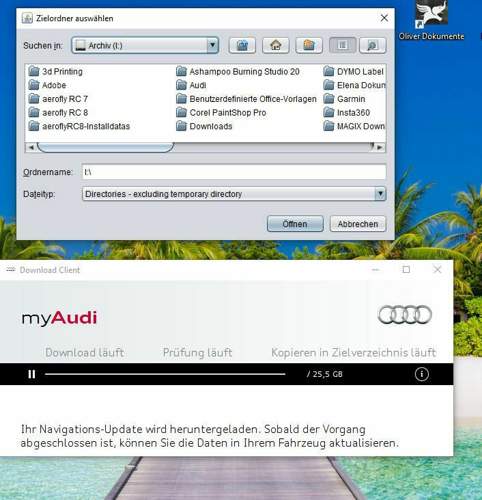The height and width of the screenshot is (500, 482).
Task: Pause the navigation update download
Action: tap(32, 374)
